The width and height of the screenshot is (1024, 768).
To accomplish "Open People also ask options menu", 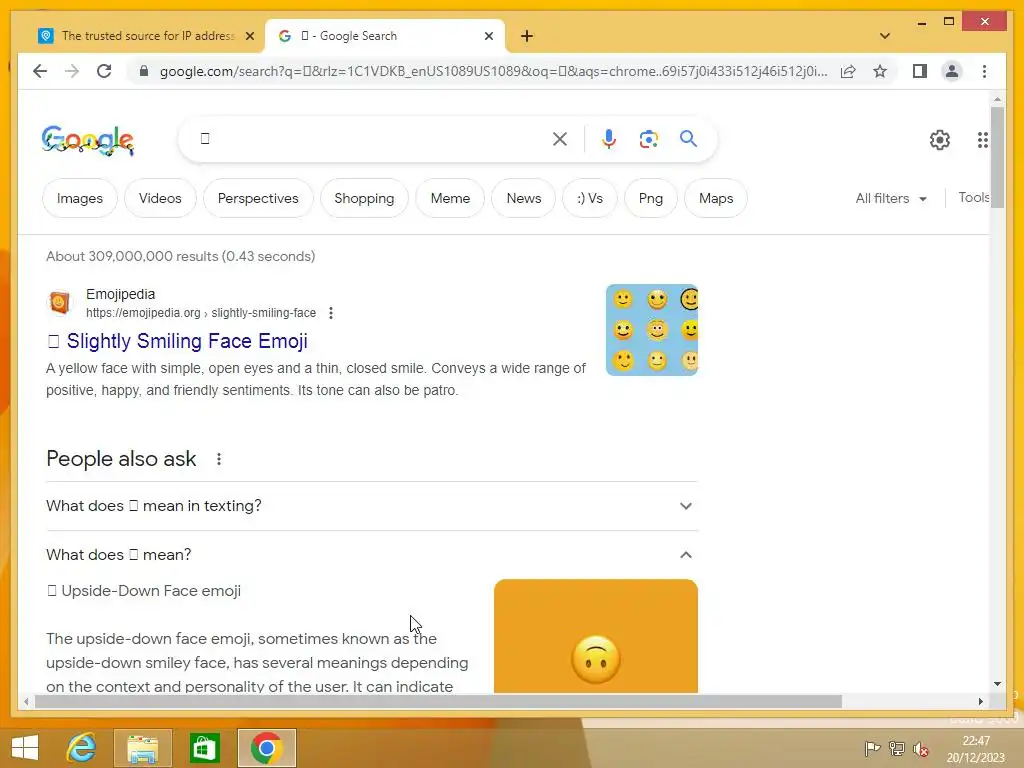I will click(219, 459).
